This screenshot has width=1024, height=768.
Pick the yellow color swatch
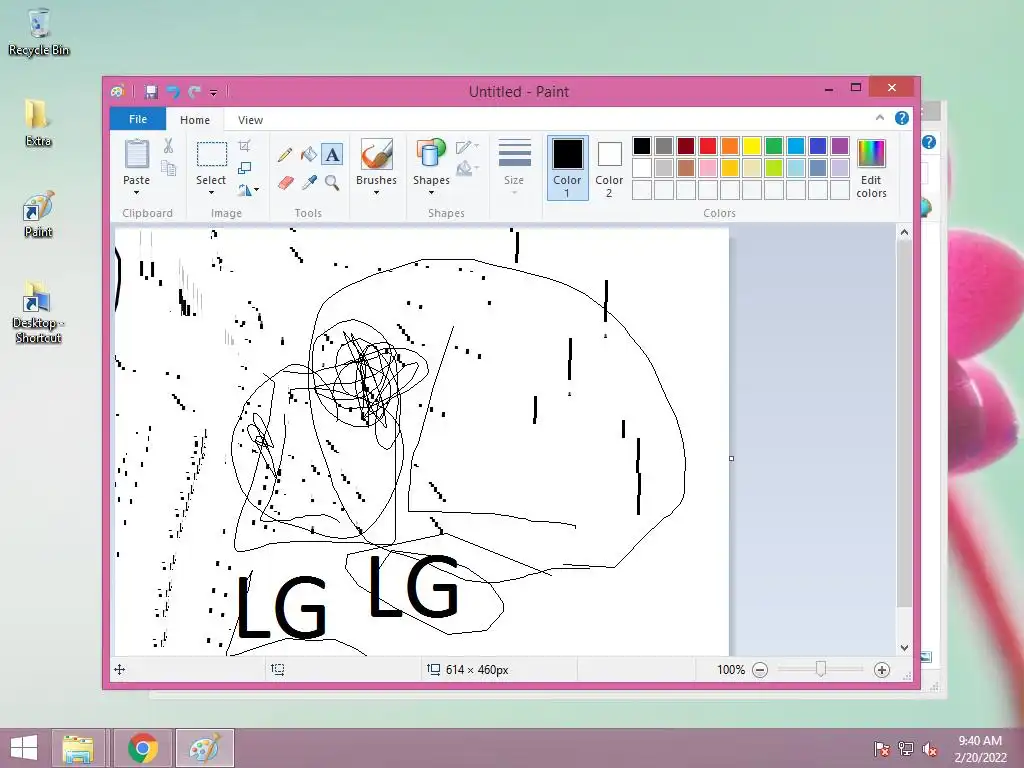[x=752, y=146]
